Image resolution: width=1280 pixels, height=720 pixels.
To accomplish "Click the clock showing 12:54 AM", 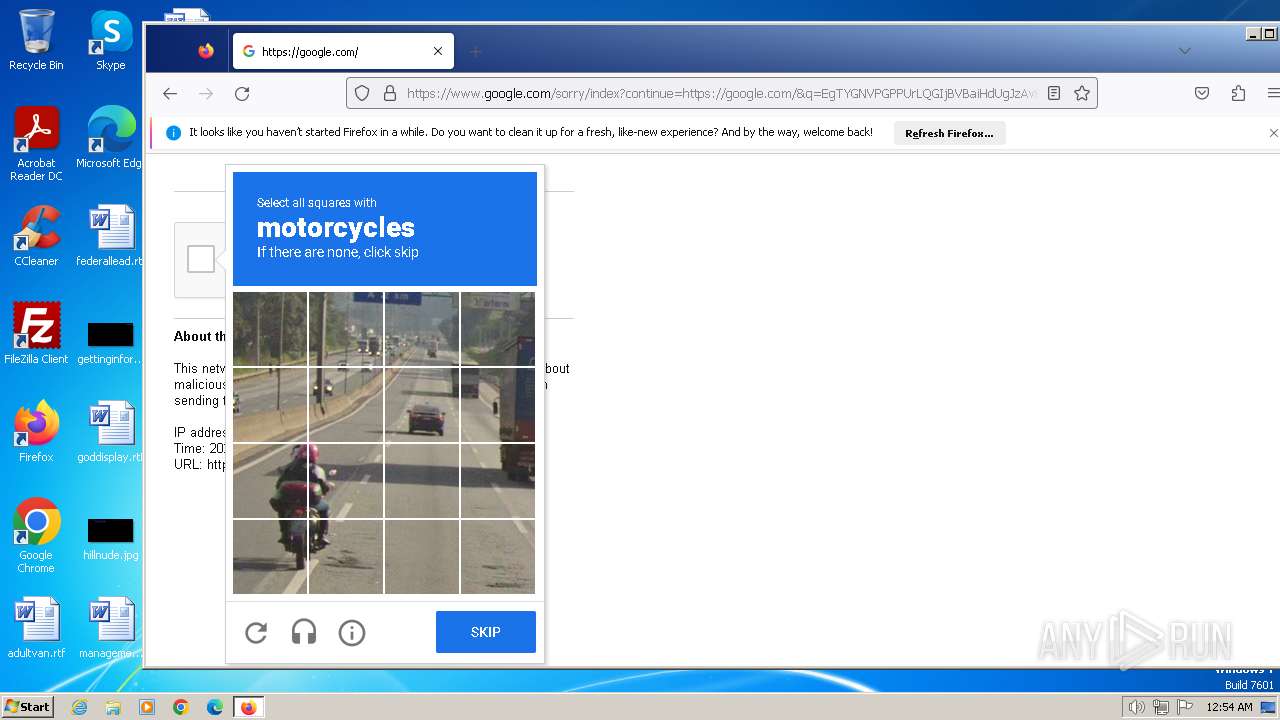I will pyautogui.click(x=1230, y=707).
